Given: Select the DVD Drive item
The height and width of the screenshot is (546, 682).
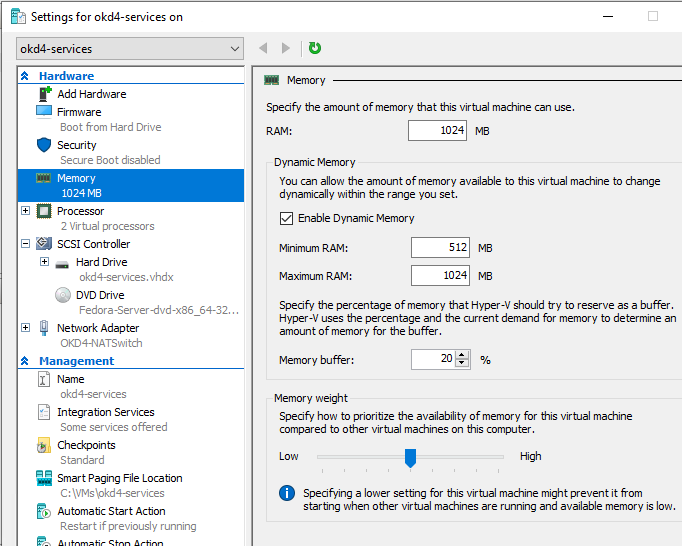Looking at the screenshot, I should [100, 295].
